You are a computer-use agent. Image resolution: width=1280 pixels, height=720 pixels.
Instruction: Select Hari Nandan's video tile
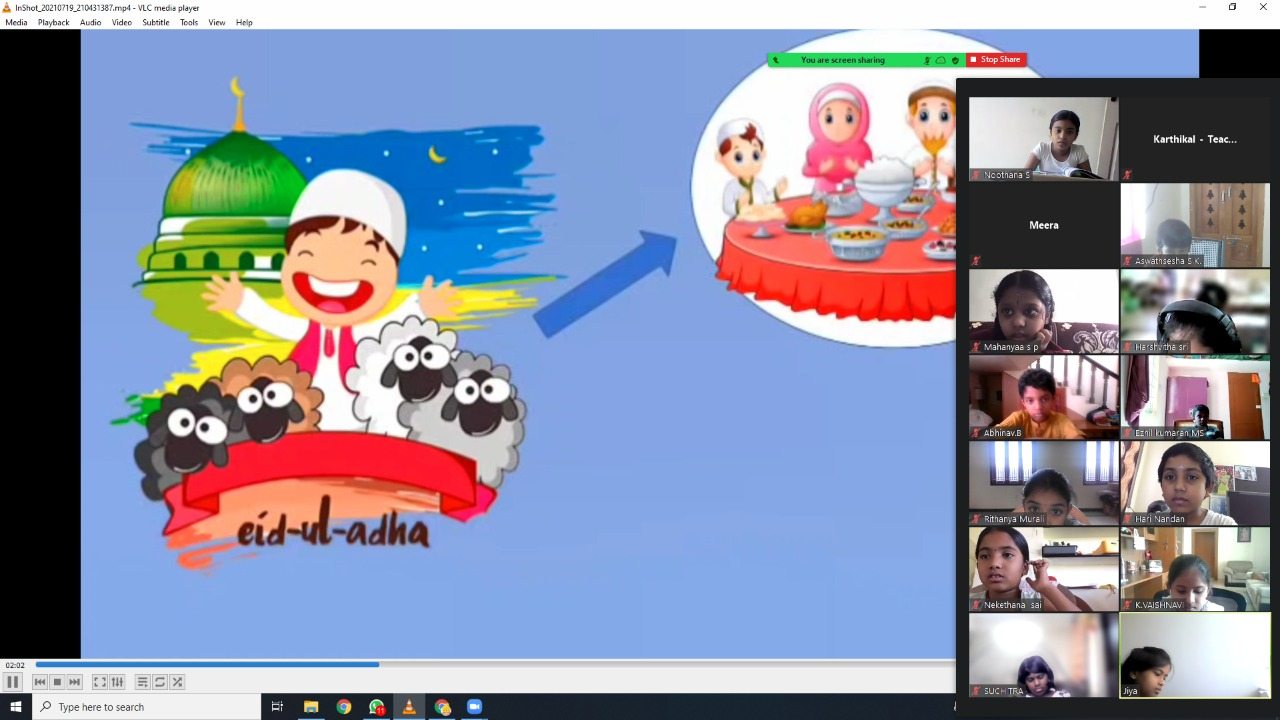tap(1195, 483)
